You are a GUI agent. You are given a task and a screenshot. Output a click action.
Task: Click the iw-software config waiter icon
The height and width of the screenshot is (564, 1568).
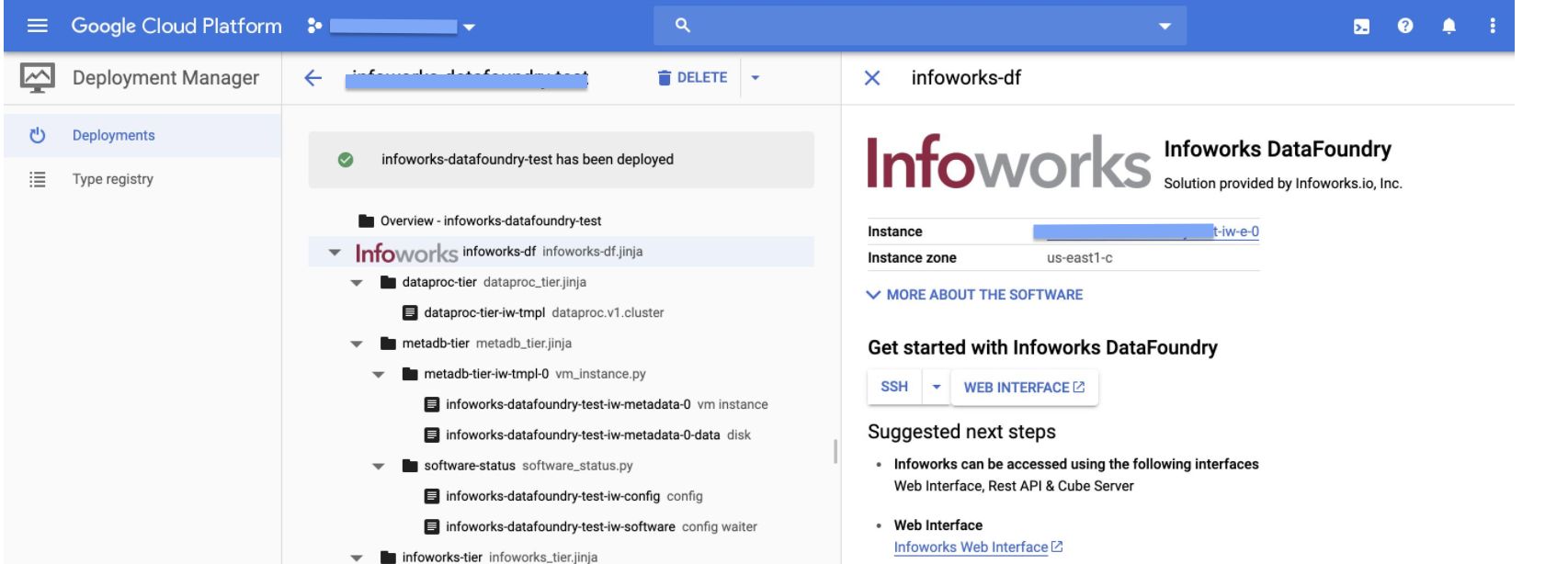432,527
